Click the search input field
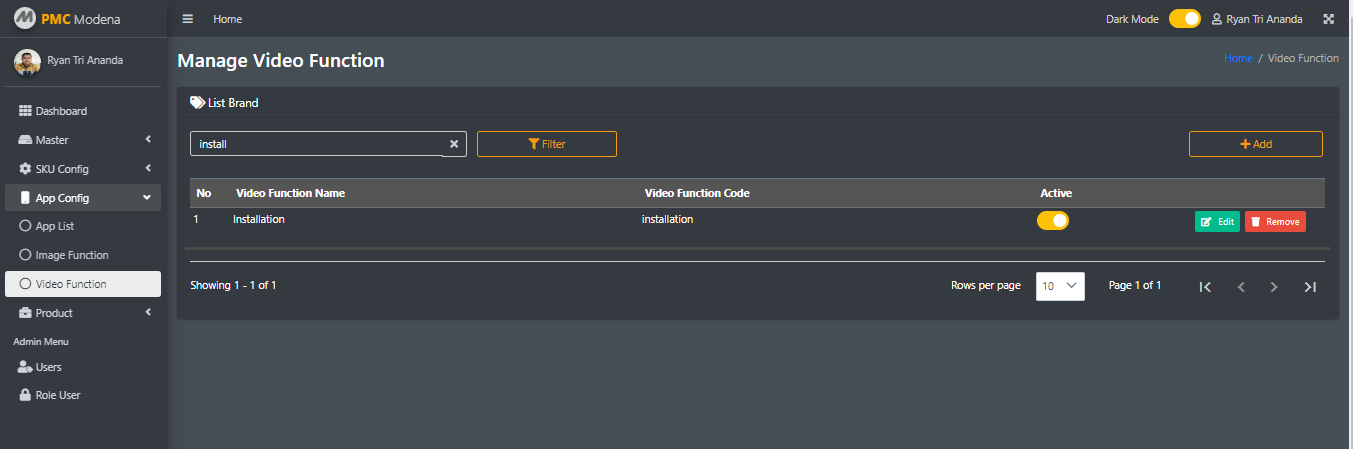Viewport: 1353px width, 449px height. (315, 144)
